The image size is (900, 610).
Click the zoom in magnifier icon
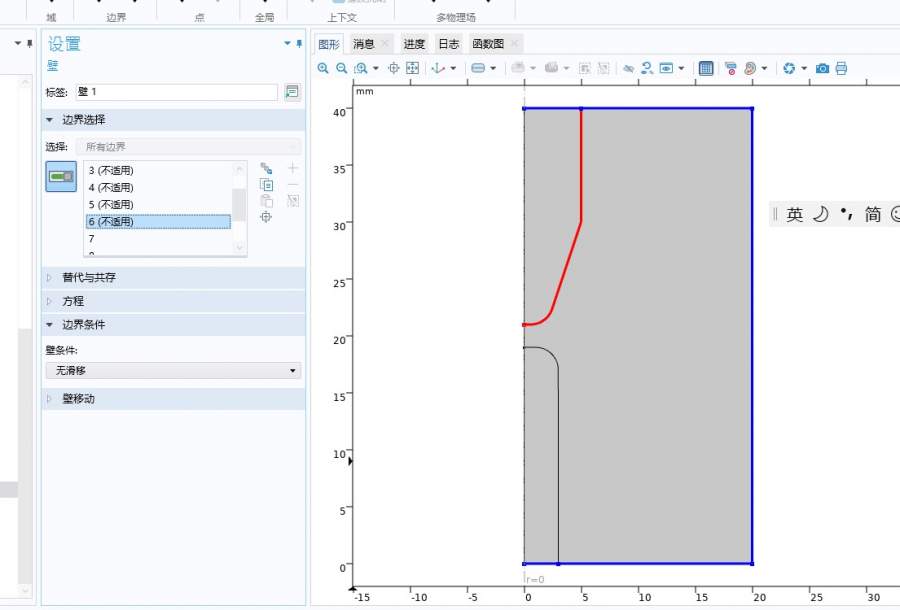323,68
